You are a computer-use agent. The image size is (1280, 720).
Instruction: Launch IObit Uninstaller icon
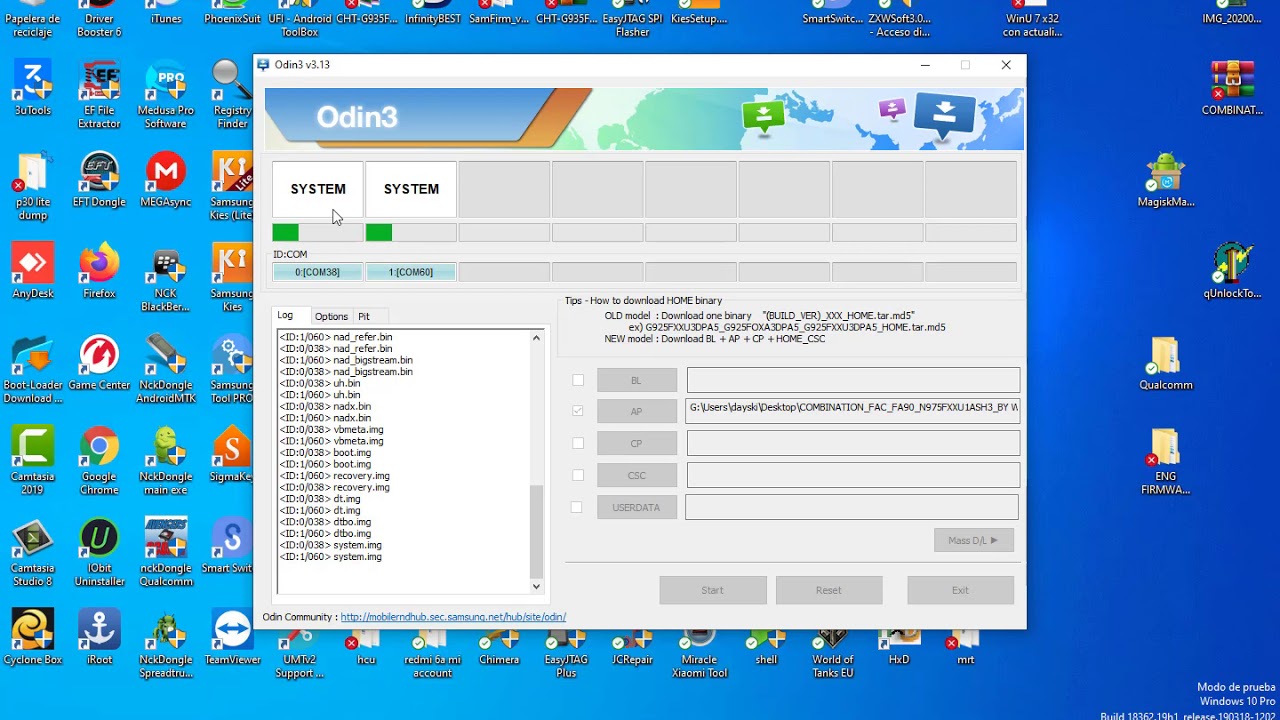[99, 554]
